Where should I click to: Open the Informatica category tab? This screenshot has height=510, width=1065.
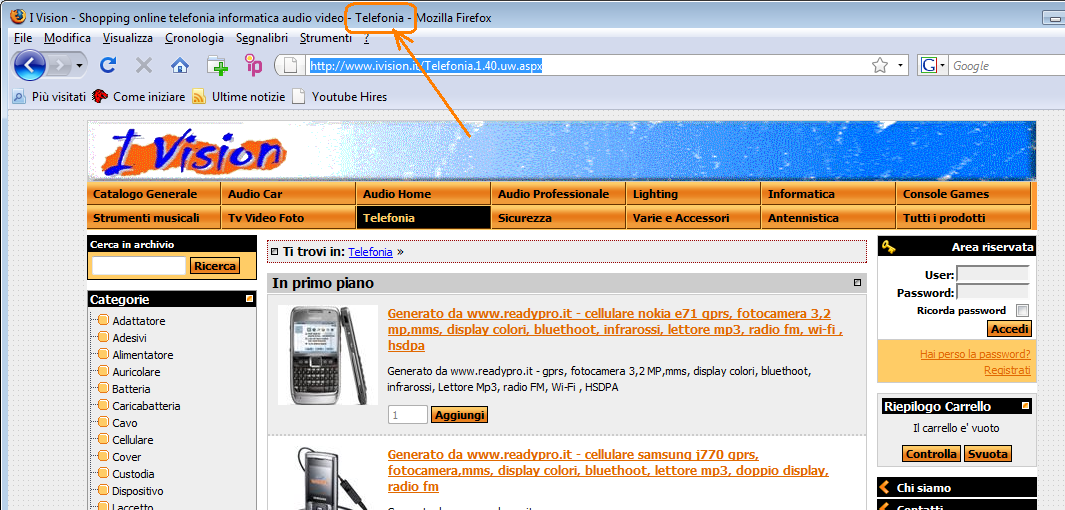point(828,194)
